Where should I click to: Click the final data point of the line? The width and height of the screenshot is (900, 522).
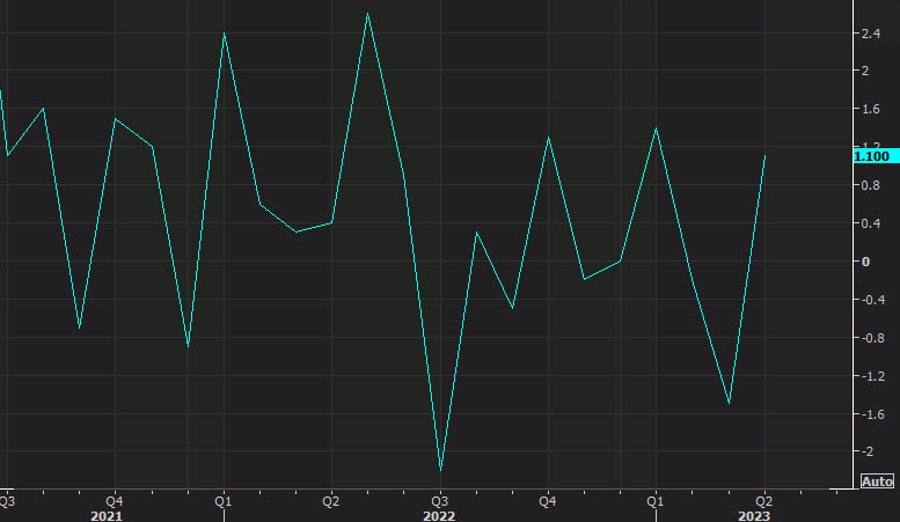(x=765, y=155)
